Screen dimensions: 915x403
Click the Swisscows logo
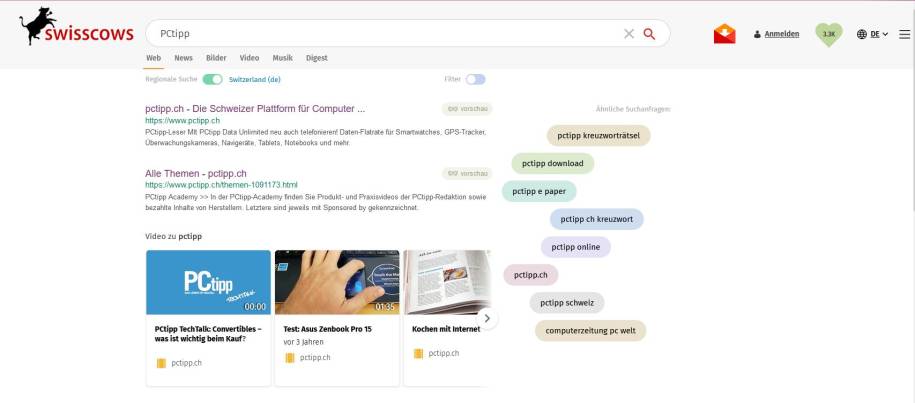pyautogui.click(x=76, y=29)
